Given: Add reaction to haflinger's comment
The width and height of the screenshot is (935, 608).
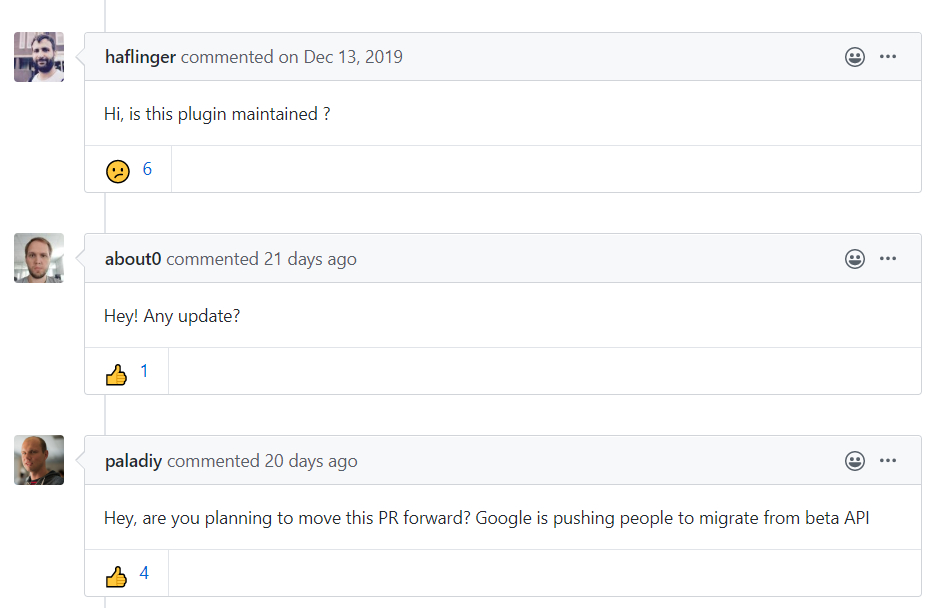Looking at the screenshot, I should [x=855, y=57].
